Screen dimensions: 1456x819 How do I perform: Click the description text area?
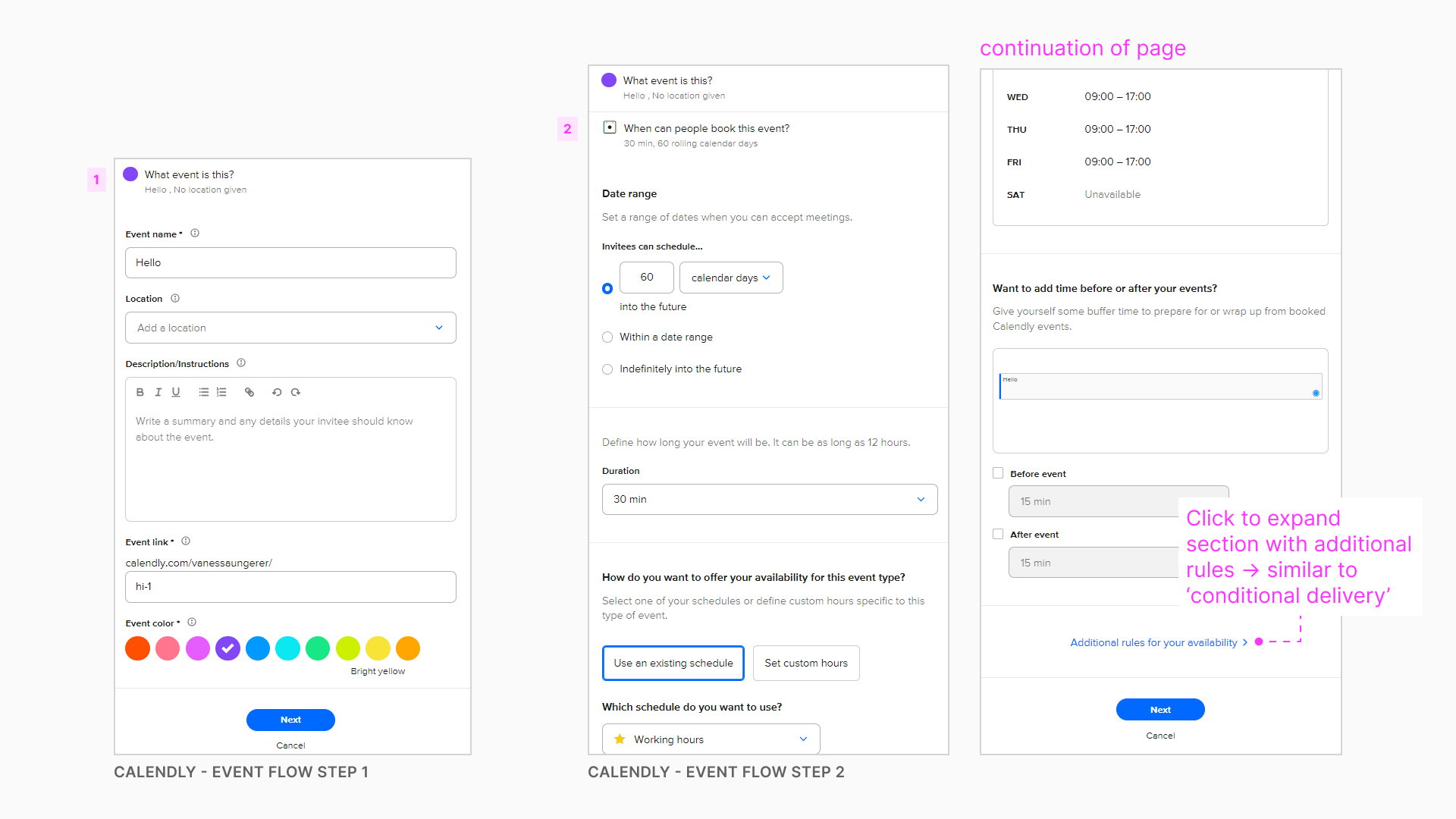coord(290,463)
